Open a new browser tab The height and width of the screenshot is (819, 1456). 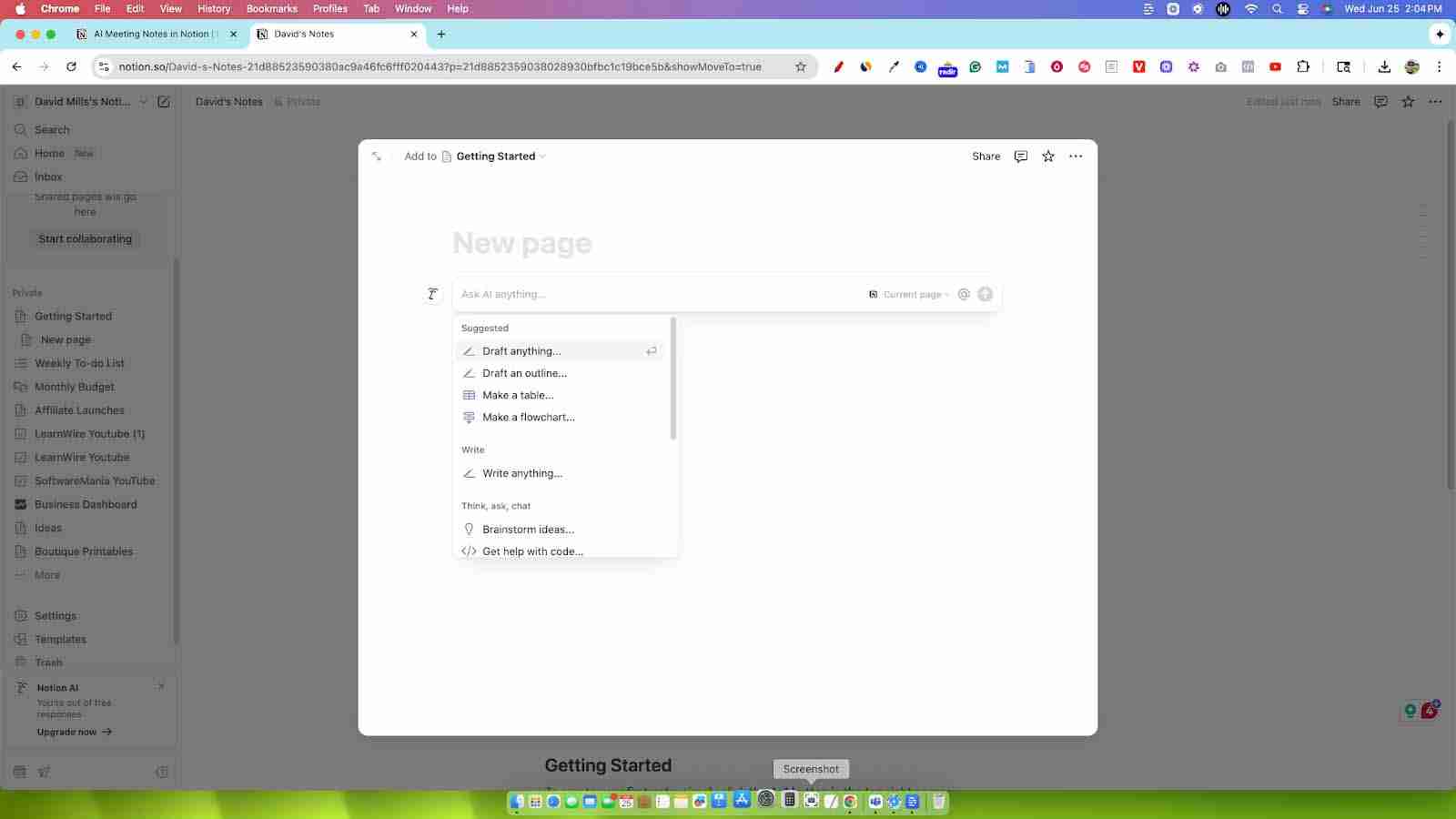click(441, 34)
